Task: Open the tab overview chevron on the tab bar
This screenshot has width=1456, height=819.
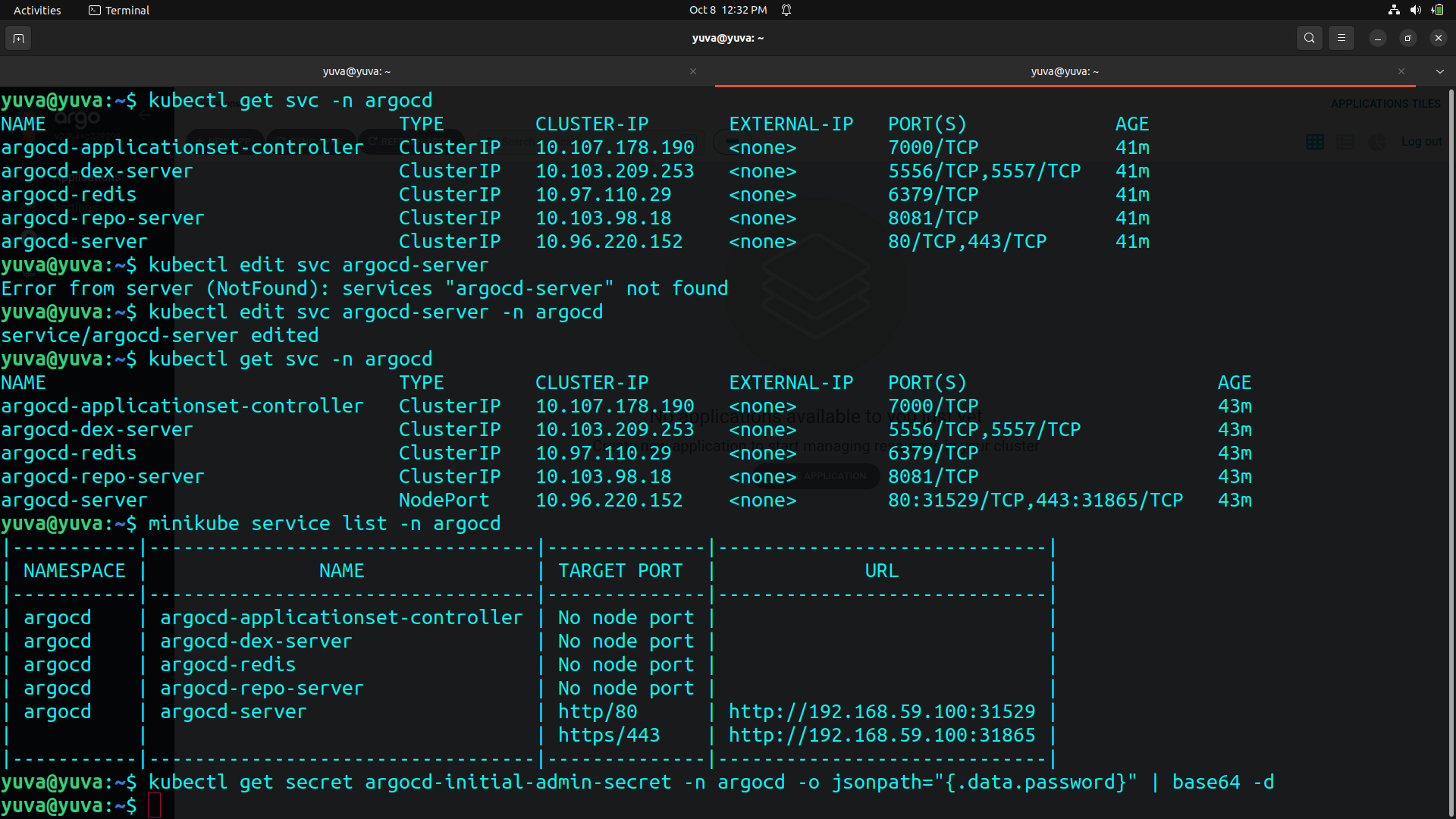Action: click(1439, 71)
